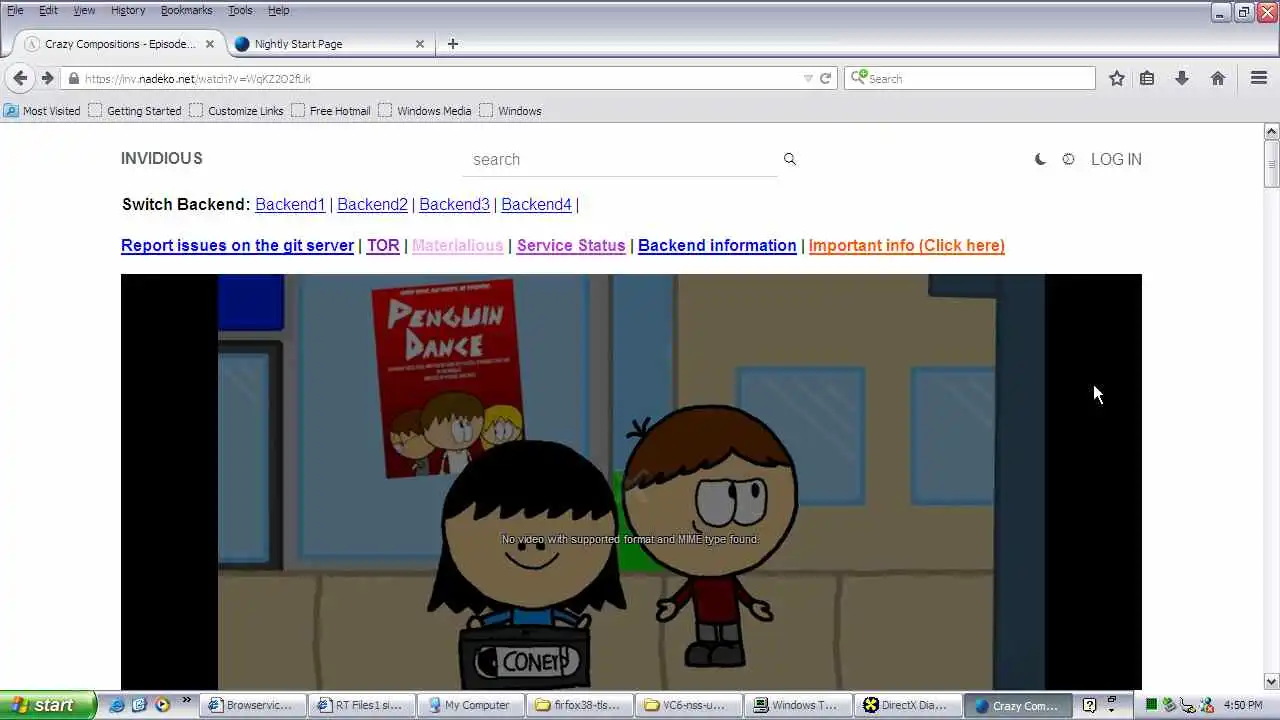Image resolution: width=1280 pixels, height=720 pixels.
Task: Switch to the Nightly Start Page tab
Action: point(328,44)
